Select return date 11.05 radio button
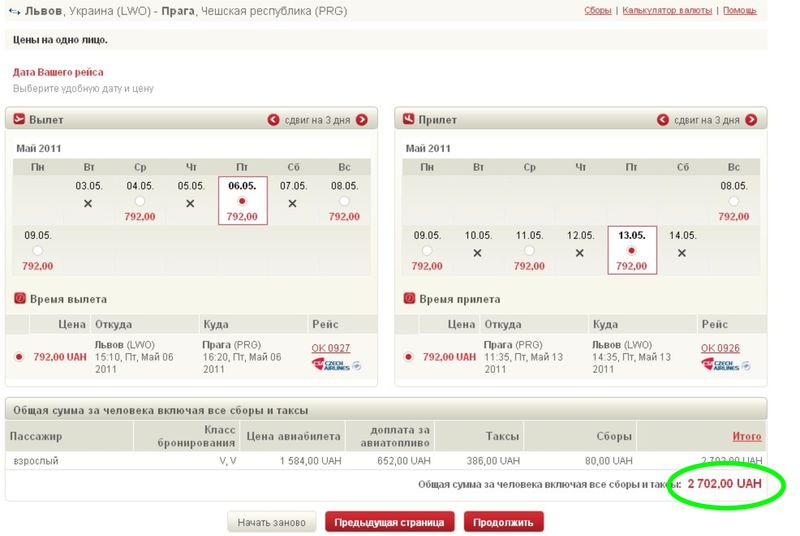 (x=529, y=251)
